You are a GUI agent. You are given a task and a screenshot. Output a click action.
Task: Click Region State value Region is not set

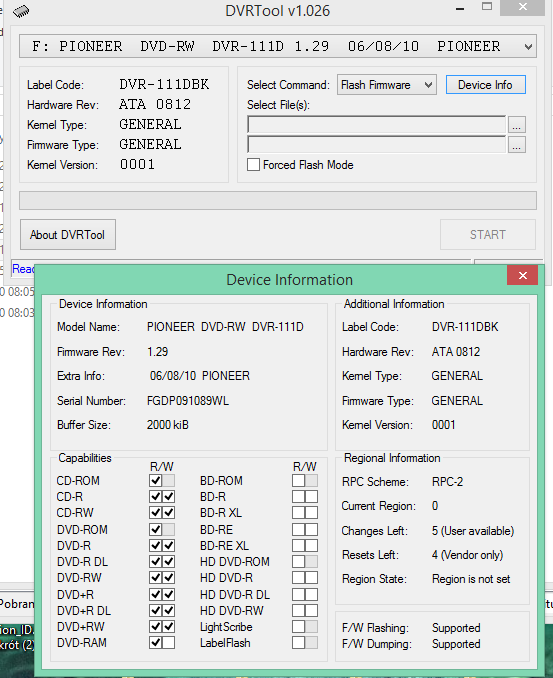(x=471, y=579)
